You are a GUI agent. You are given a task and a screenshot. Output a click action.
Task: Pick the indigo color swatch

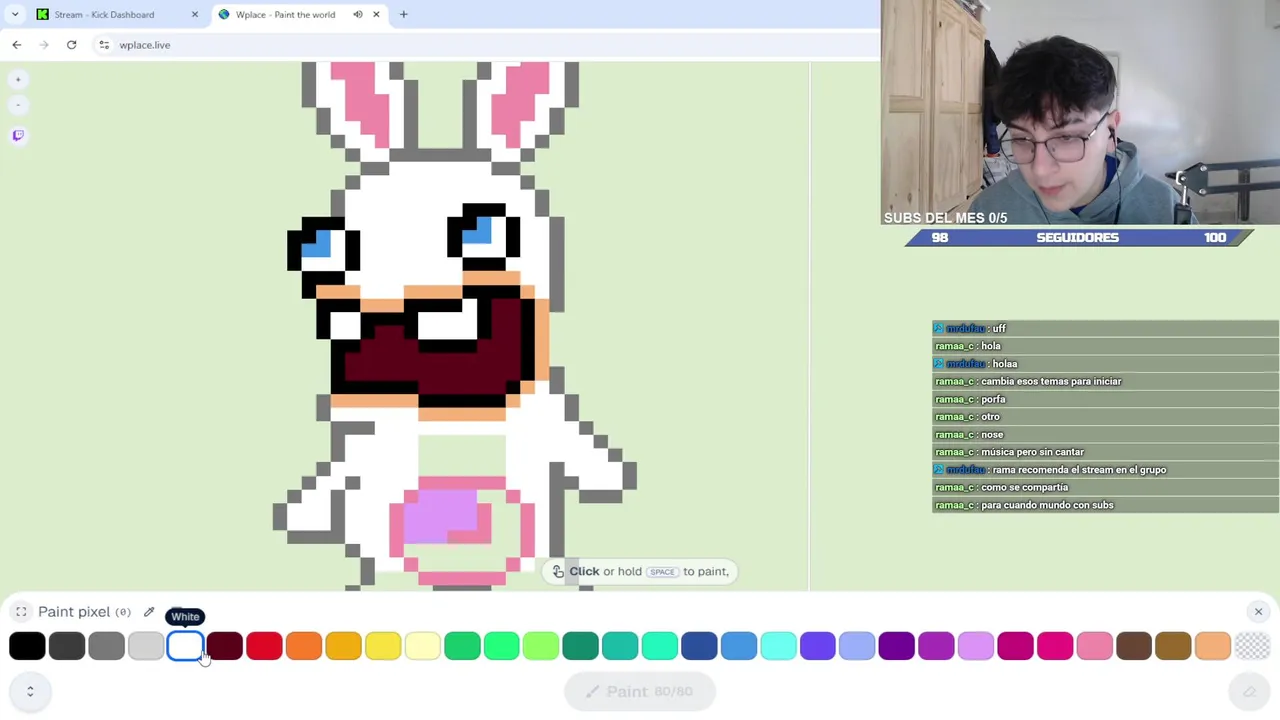(x=818, y=646)
